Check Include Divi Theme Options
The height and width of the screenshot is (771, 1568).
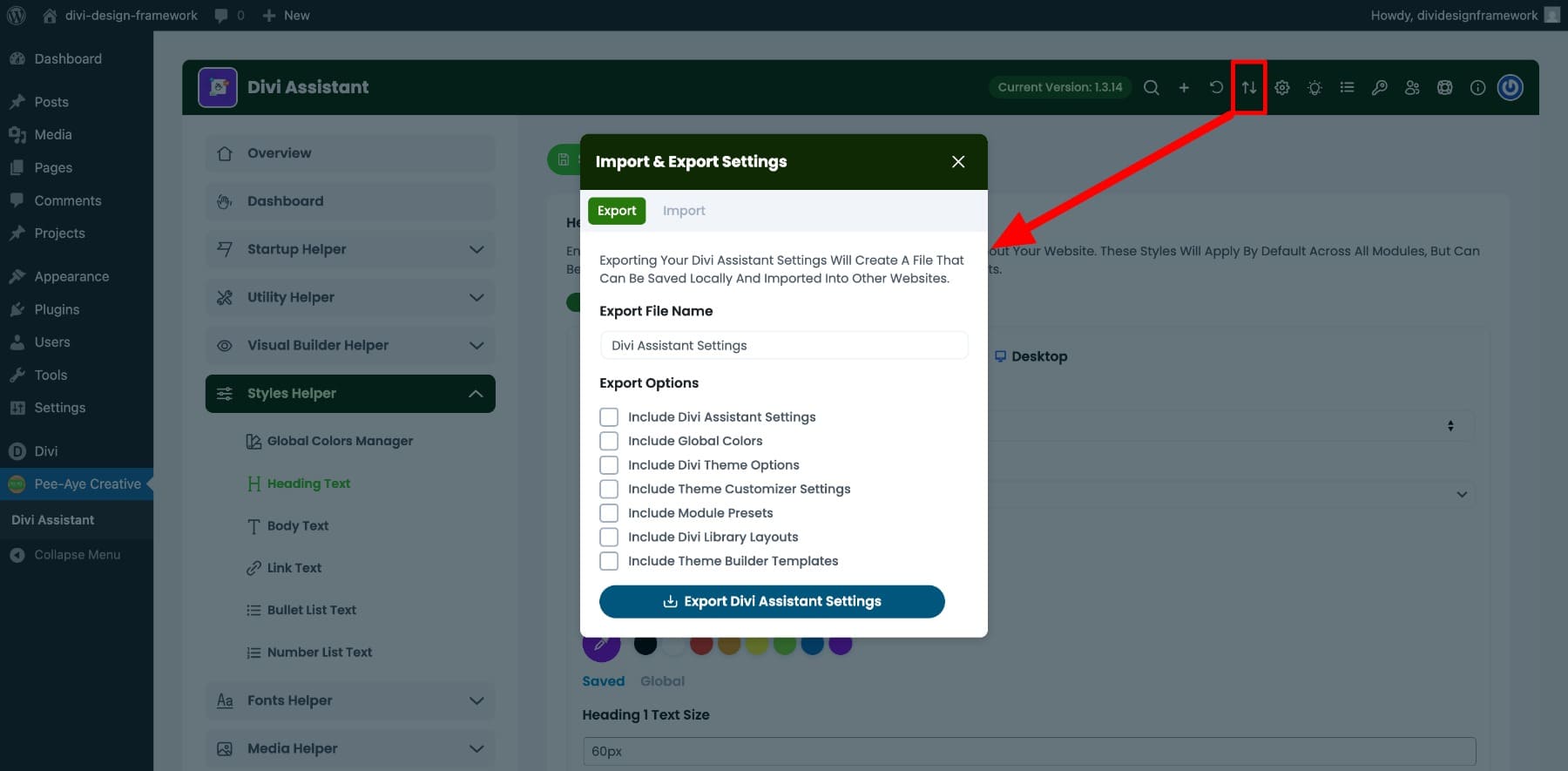click(x=609, y=464)
